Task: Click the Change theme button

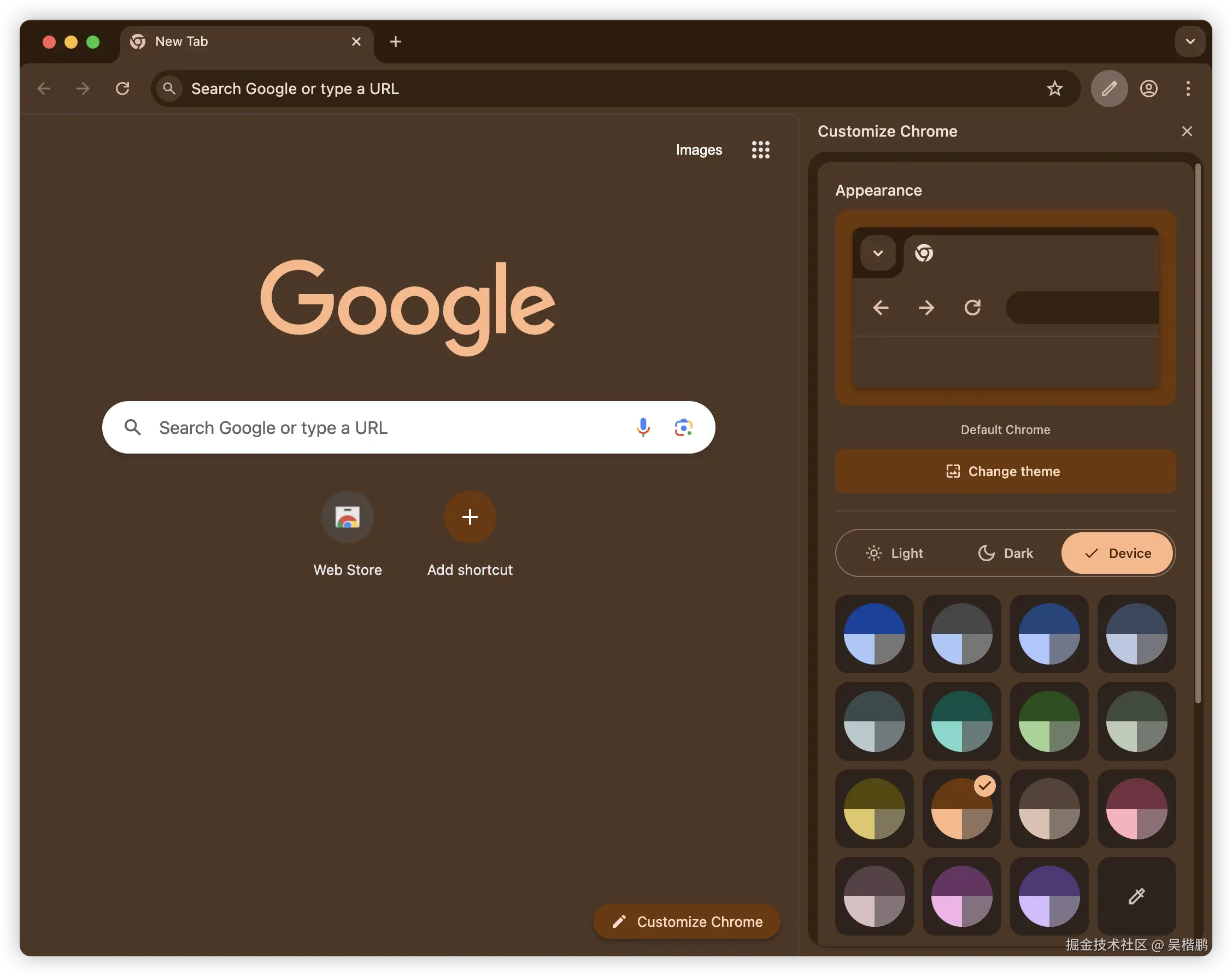Action: 1005,471
